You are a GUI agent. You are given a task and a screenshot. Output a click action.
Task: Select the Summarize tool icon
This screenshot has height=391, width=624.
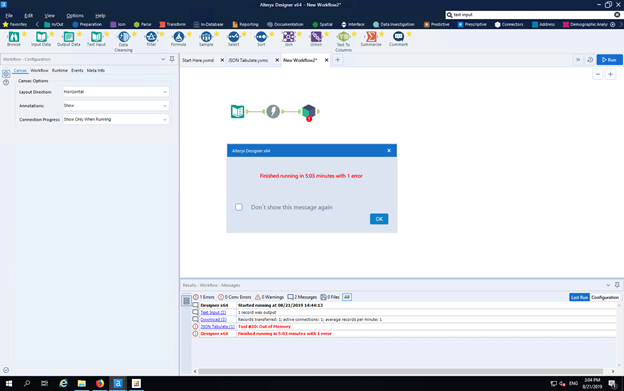pyautogui.click(x=370, y=37)
